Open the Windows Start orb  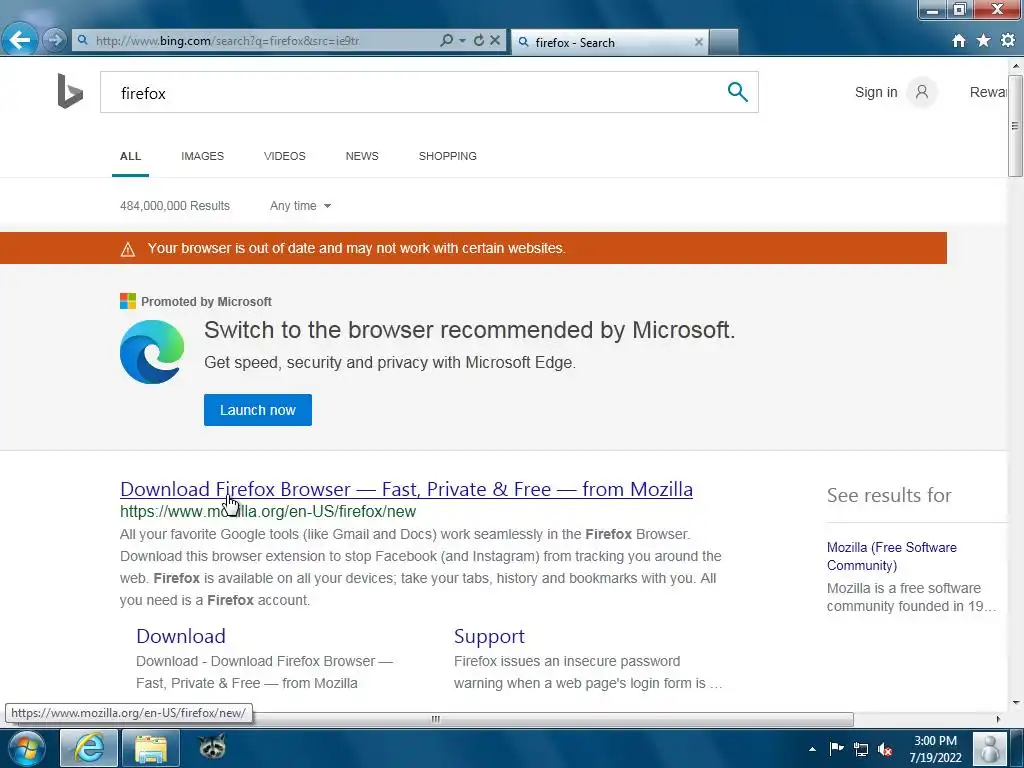point(27,748)
